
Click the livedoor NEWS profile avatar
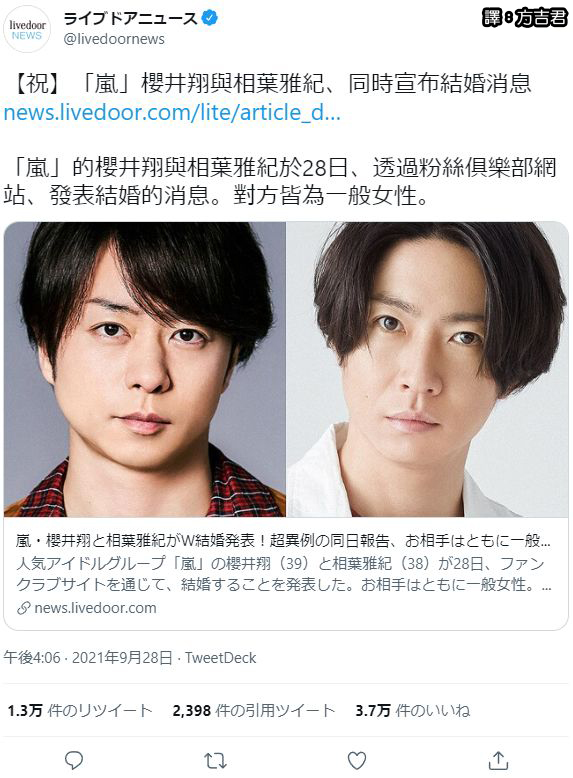tap(27, 29)
